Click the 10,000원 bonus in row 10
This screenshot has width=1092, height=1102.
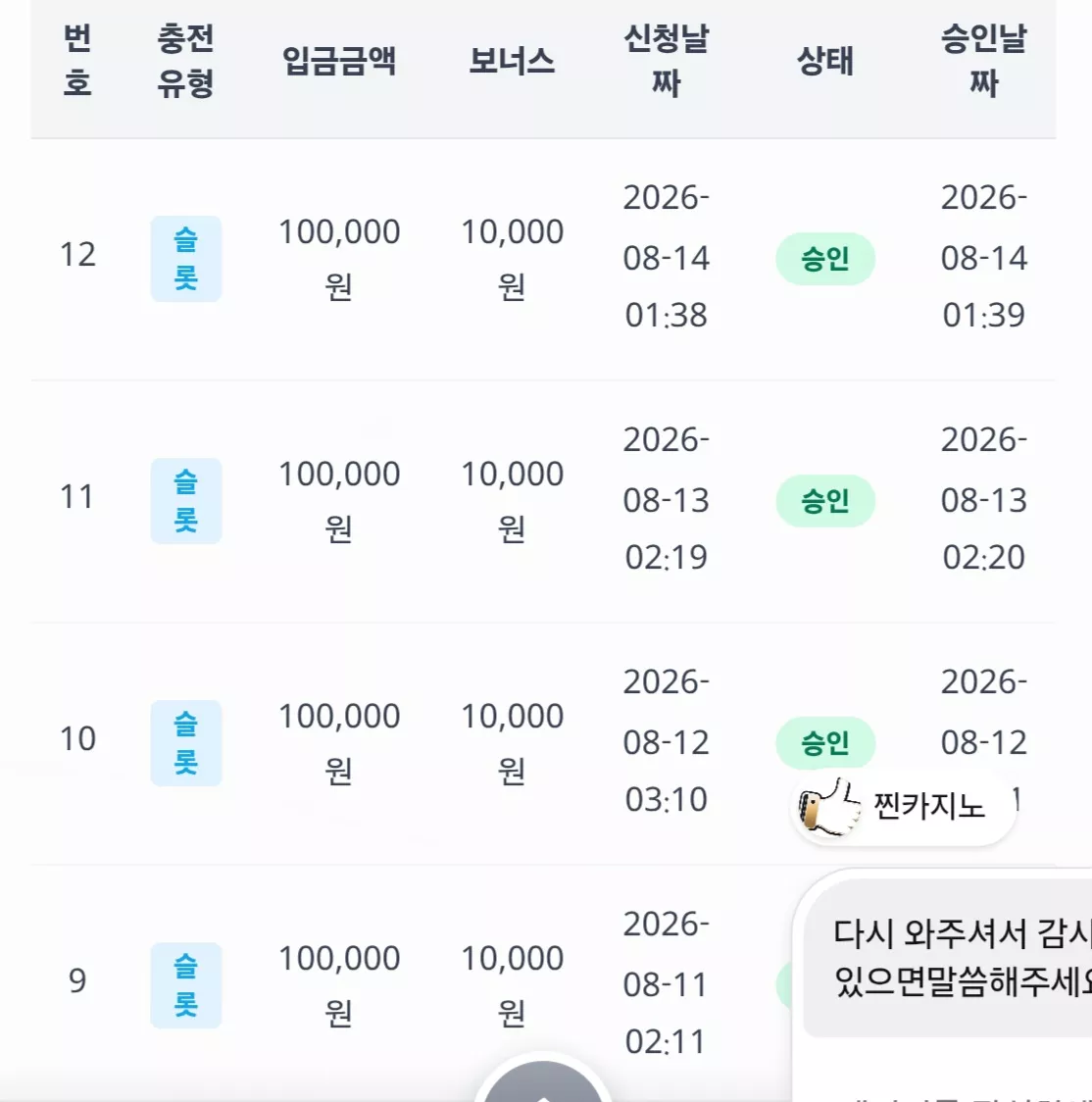[x=513, y=743]
